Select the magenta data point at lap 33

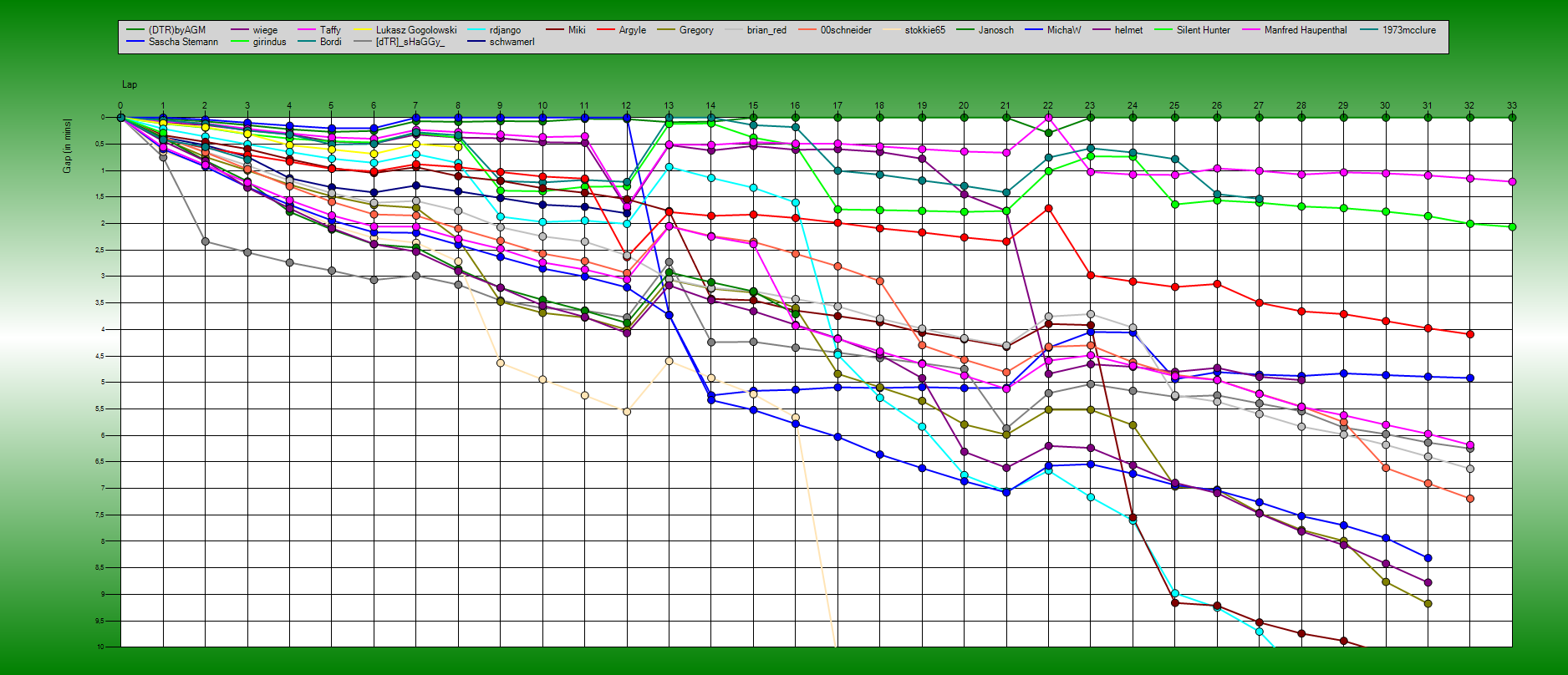1512,181
